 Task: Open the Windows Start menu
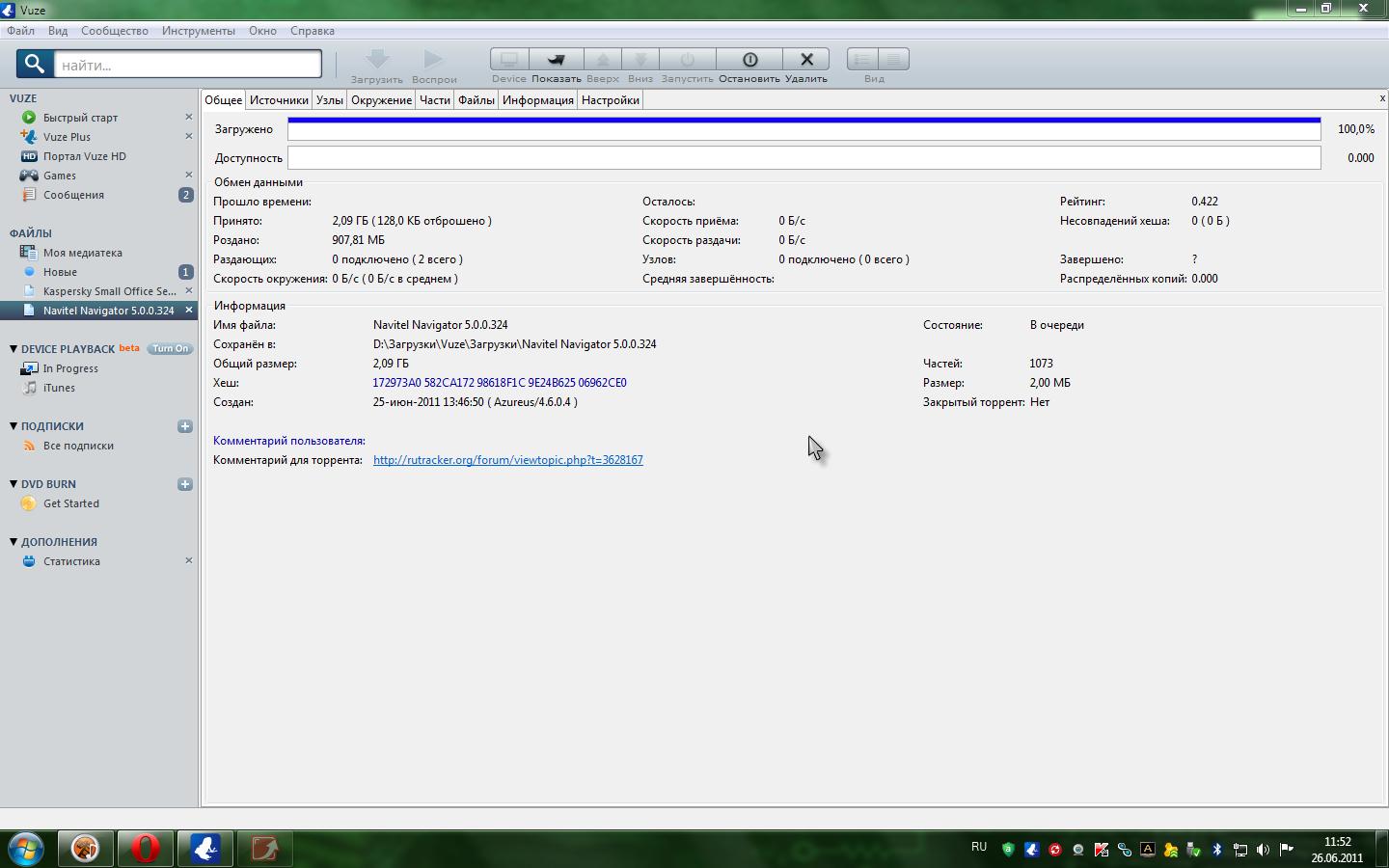click(x=26, y=849)
